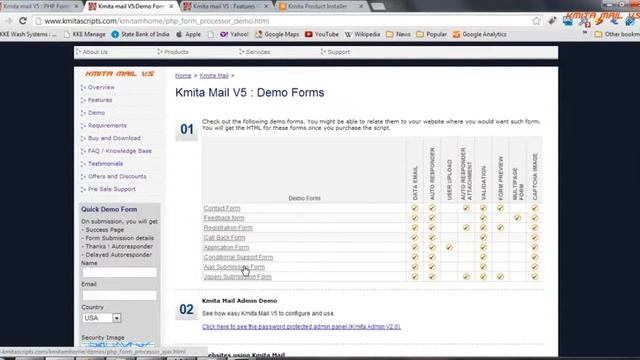The width and height of the screenshot is (640, 360).
Task: Open the Requirements sidebar link
Action: (x=107, y=125)
